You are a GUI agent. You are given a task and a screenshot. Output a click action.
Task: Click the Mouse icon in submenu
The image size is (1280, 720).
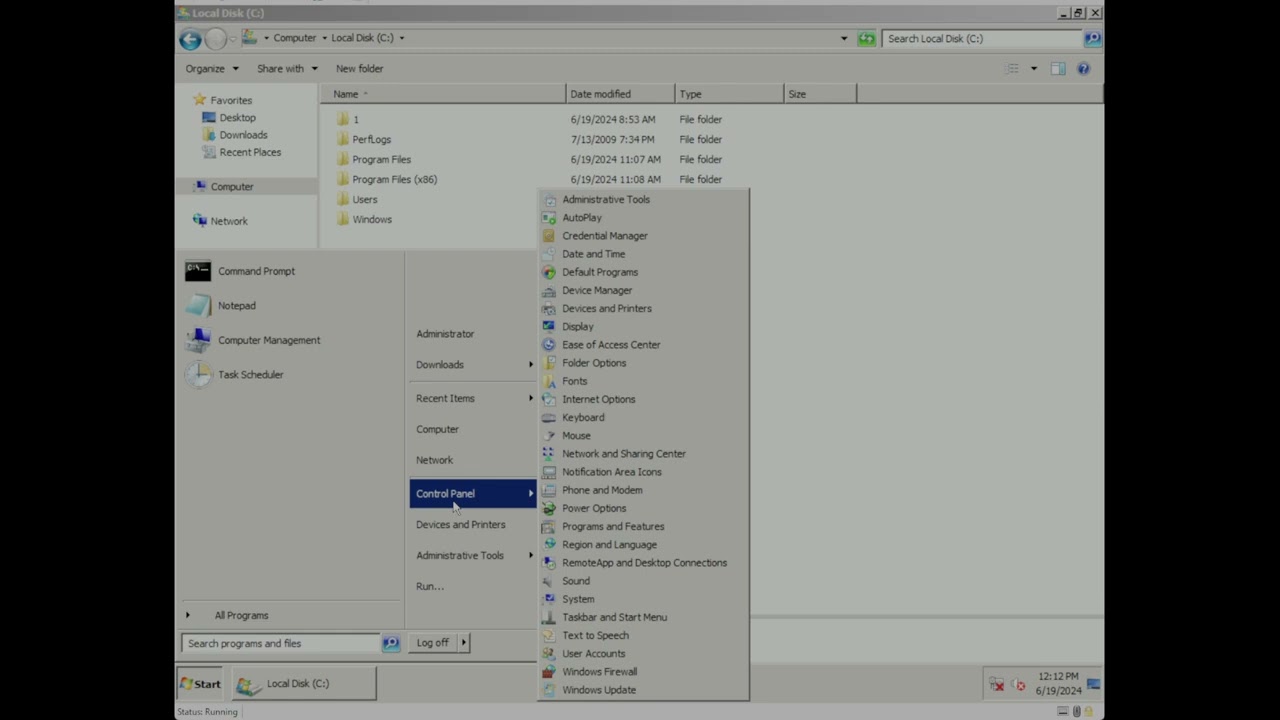pyautogui.click(x=549, y=435)
